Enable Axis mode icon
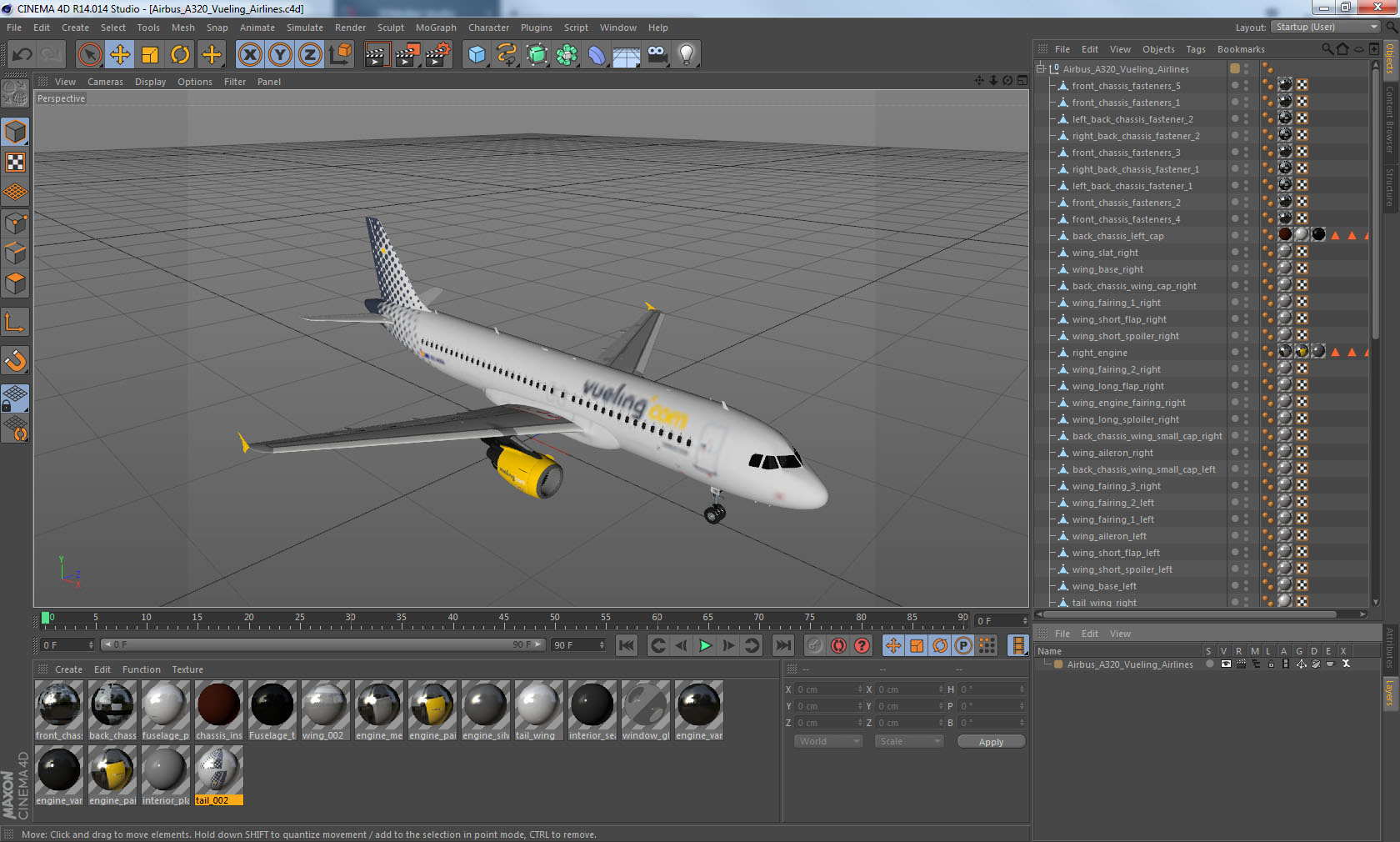1400x842 pixels. coord(15,323)
